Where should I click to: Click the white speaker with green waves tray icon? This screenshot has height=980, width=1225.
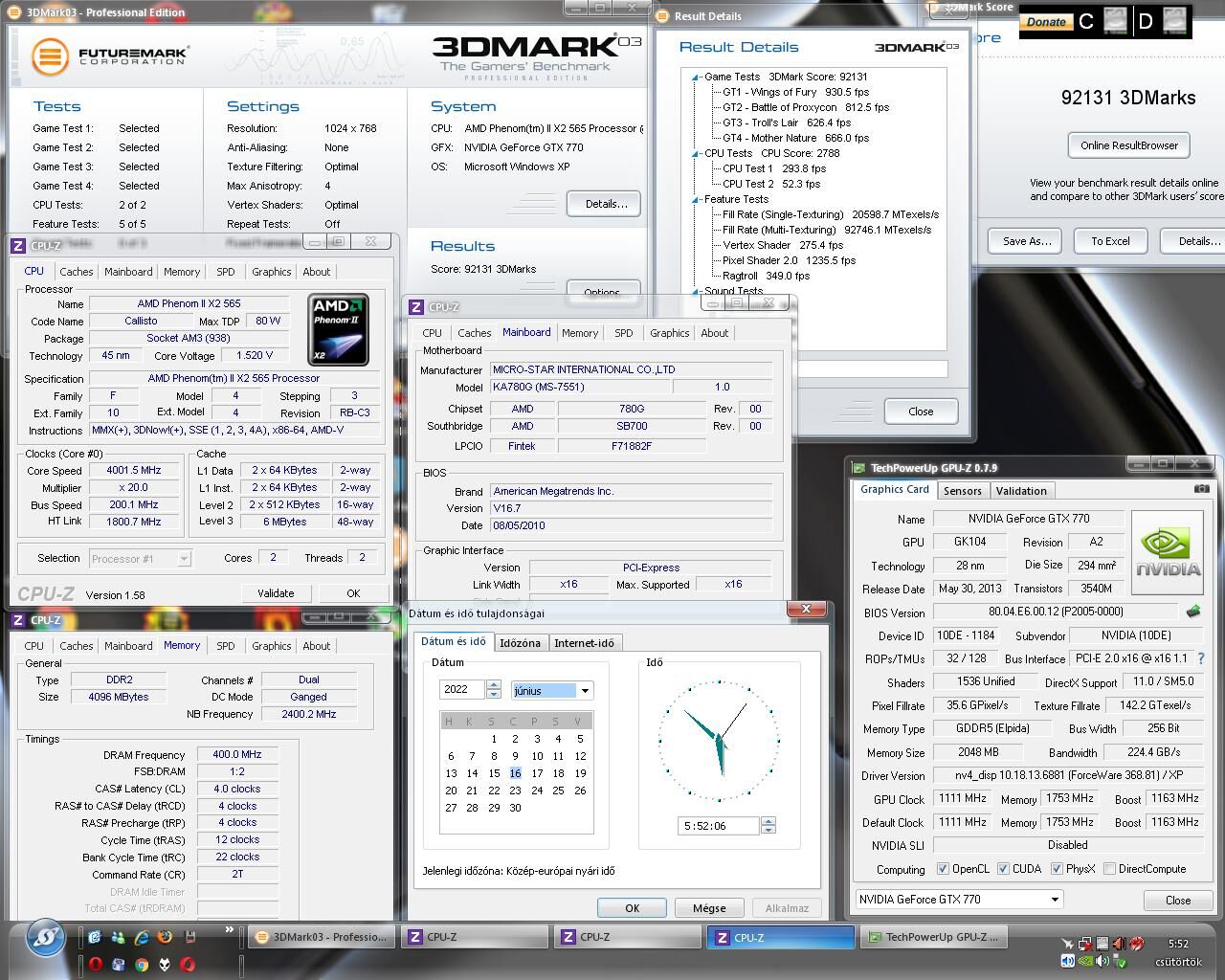pos(1102,961)
